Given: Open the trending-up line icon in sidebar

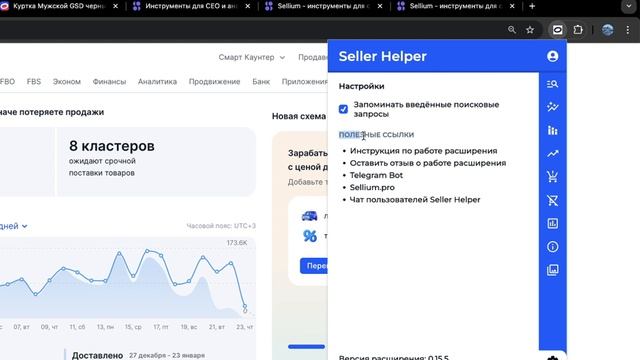Looking at the screenshot, I should click(x=552, y=154).
